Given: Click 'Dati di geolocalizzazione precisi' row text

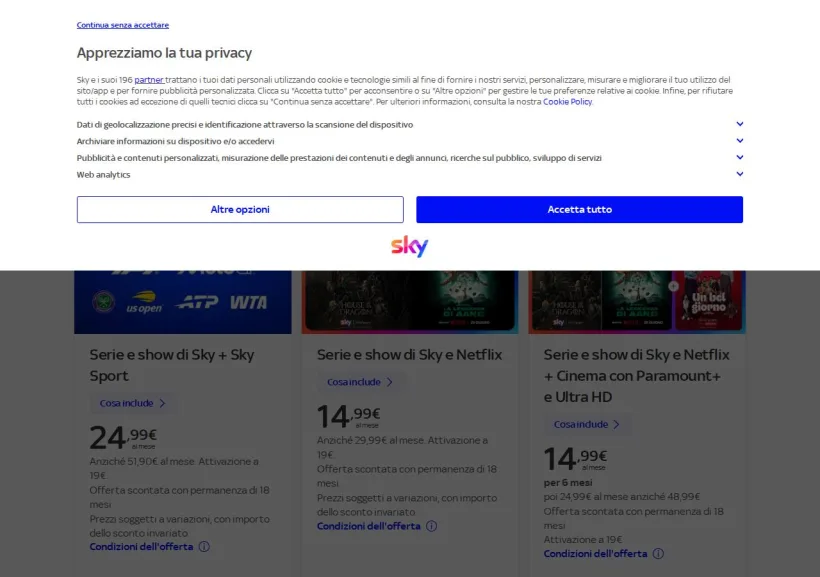Looking at the screenshot, I should [x=245, y=125].
